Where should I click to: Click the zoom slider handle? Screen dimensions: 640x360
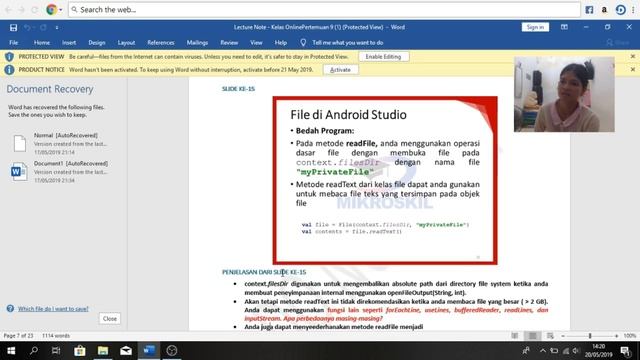(x=590, y=336)
